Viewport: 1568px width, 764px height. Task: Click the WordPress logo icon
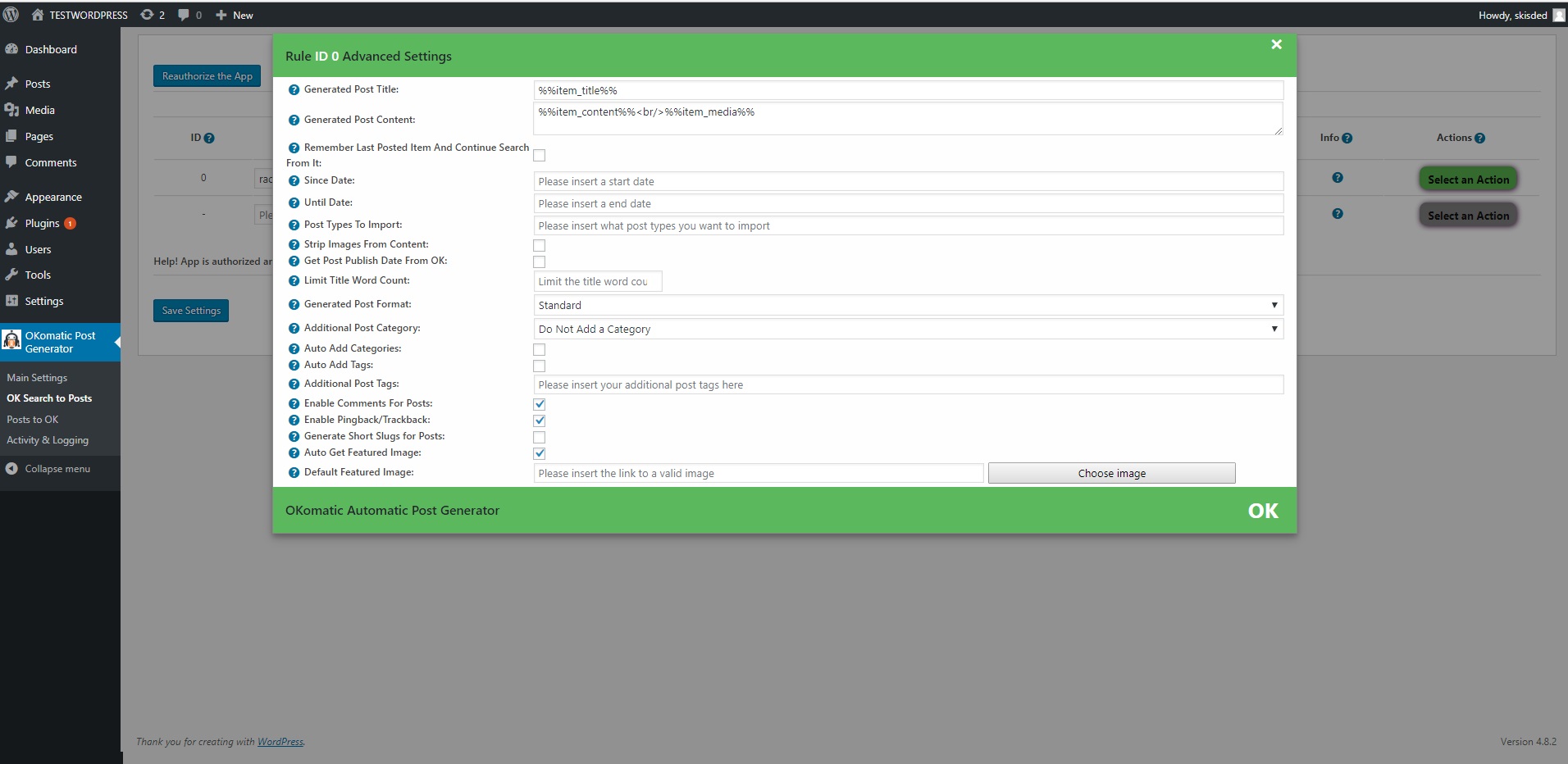pos(11,15)
